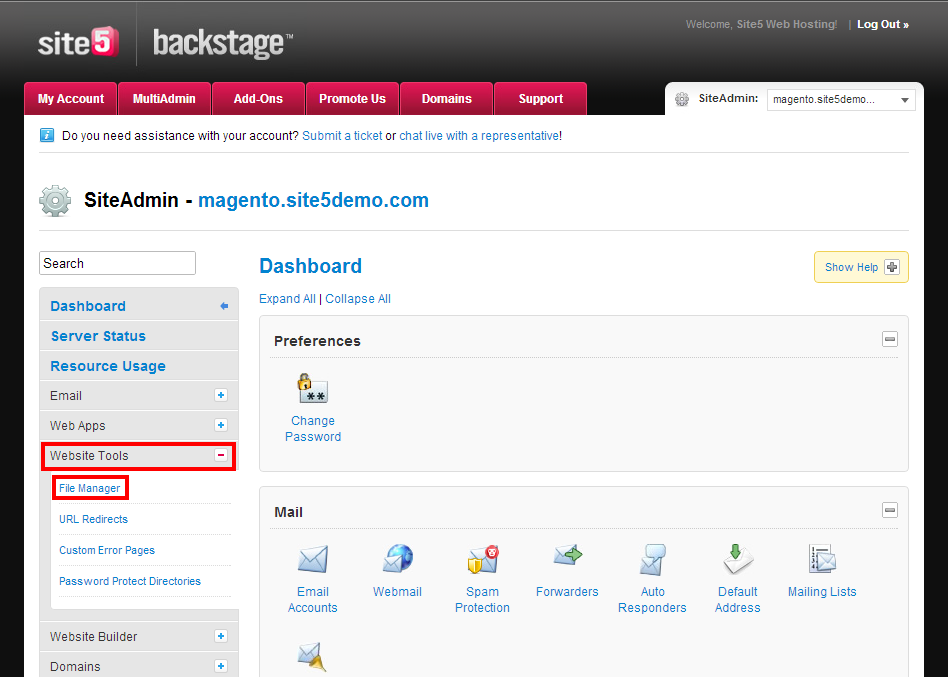
Task: Click the Submit a ticket link
Action: (342, 135)
